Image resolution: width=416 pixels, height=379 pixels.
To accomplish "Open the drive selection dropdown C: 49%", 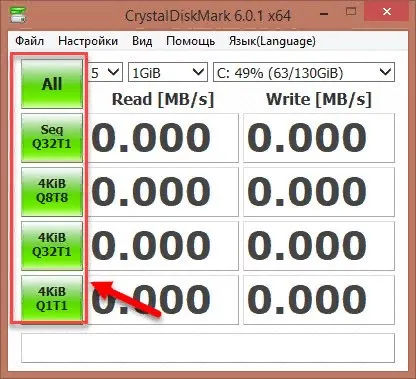I will click(x=304, y=72).
